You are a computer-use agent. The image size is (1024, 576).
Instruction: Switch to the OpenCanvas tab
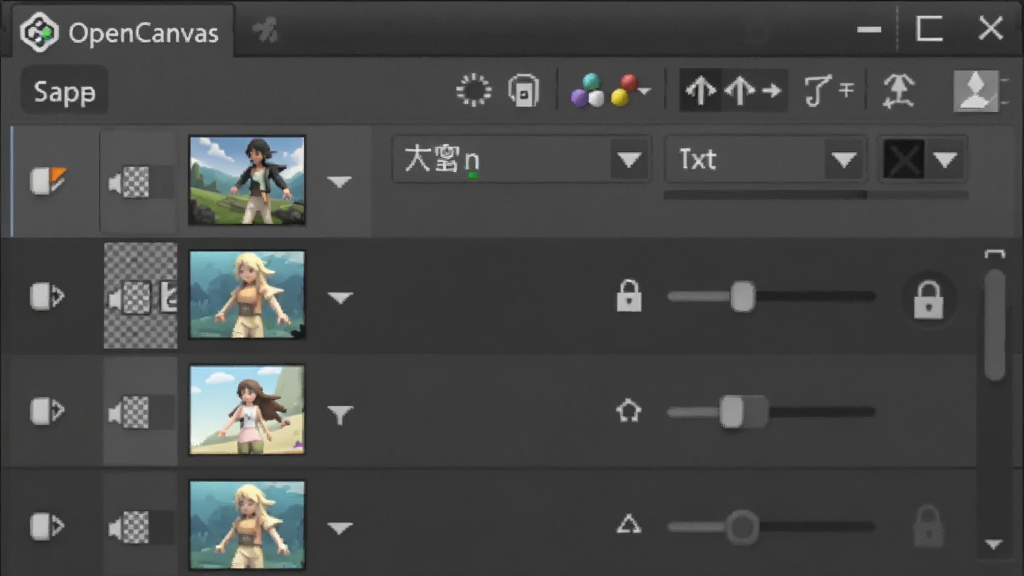pyautogui.click(x=121, y=31)
